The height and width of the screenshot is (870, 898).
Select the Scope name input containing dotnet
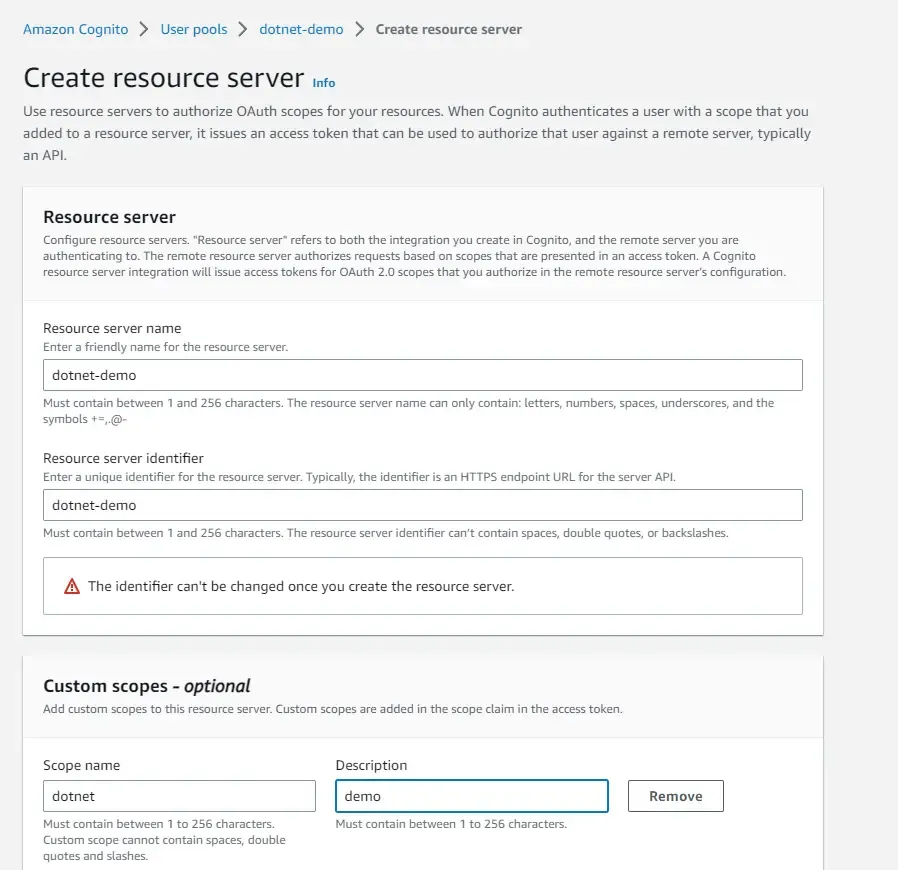point(178,796)
